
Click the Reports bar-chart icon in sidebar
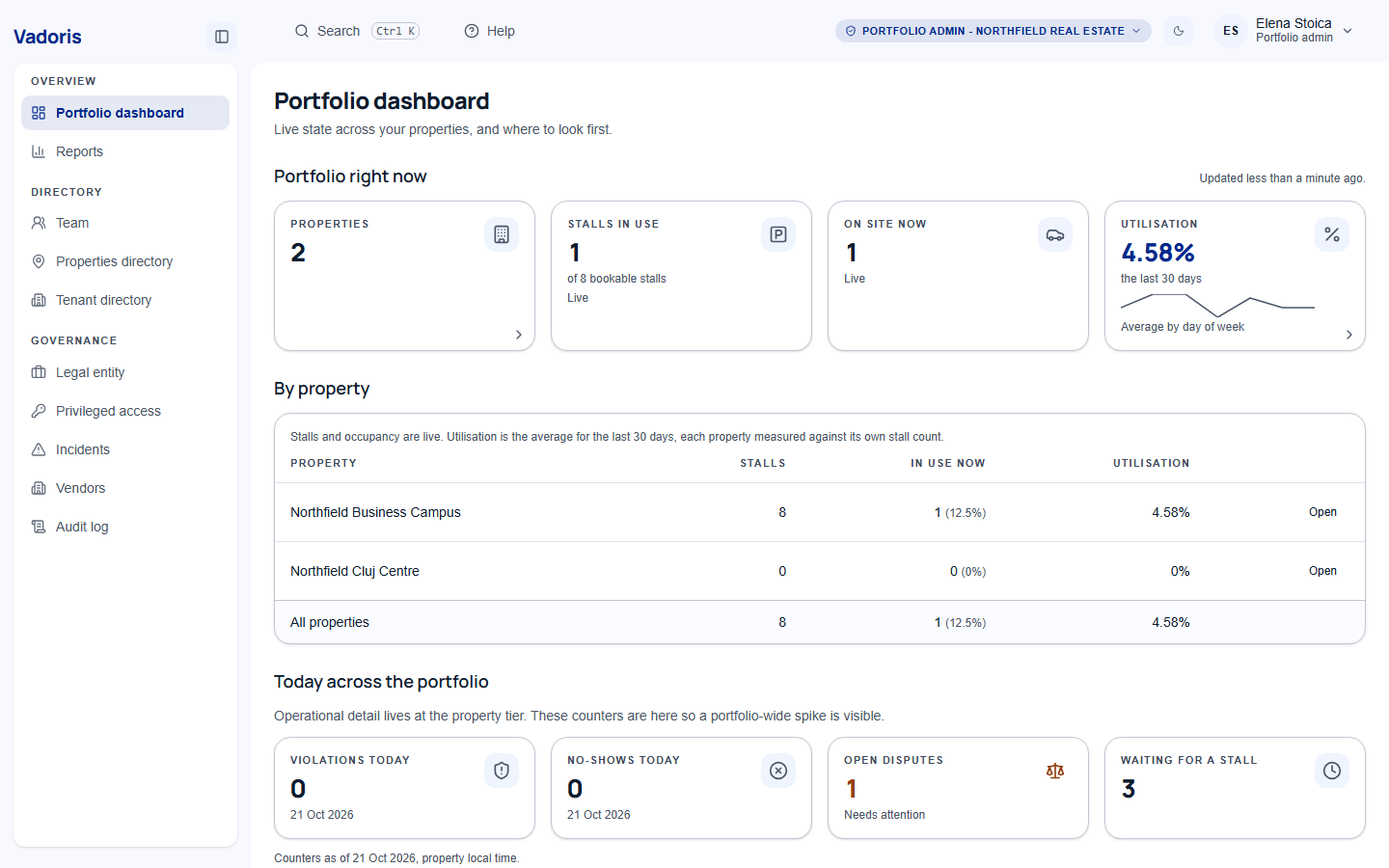[39, 151]
